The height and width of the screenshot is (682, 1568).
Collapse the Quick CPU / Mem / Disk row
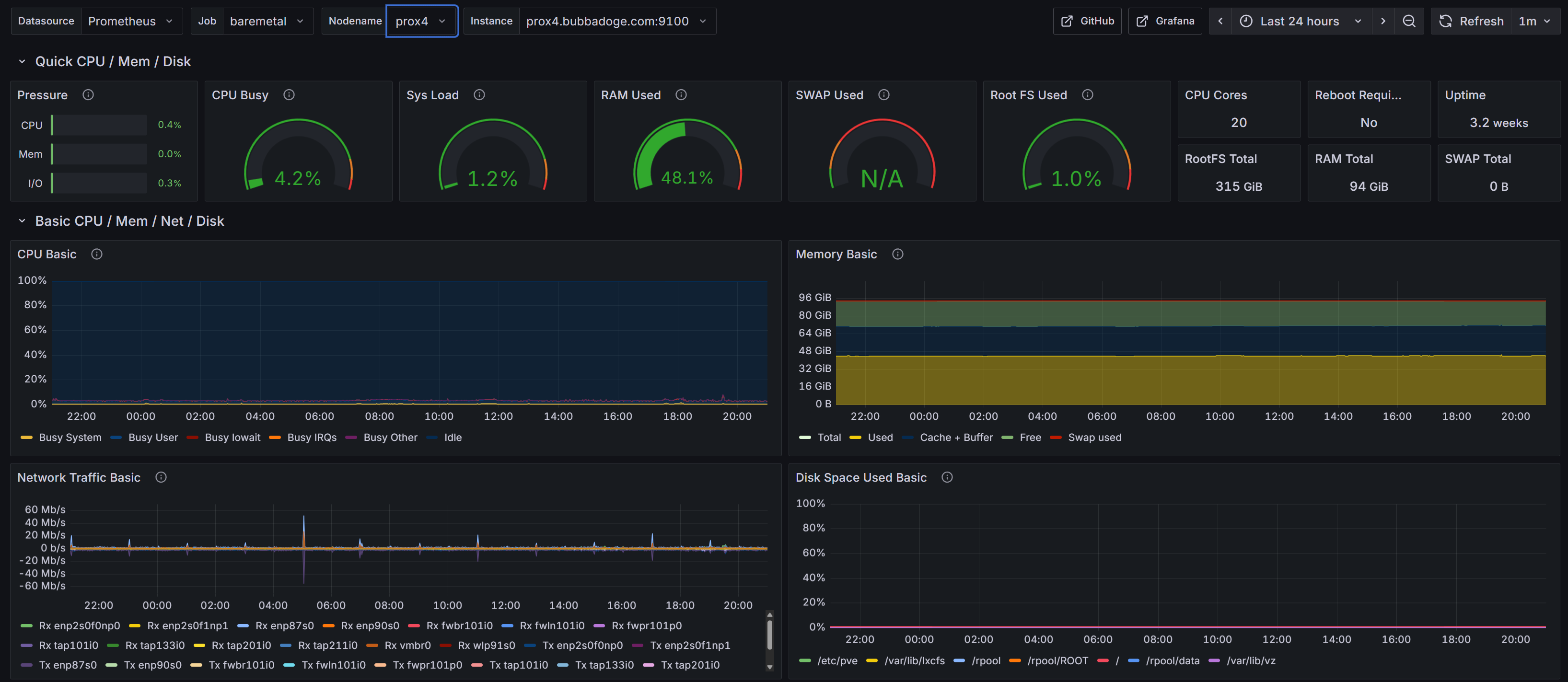22,61
